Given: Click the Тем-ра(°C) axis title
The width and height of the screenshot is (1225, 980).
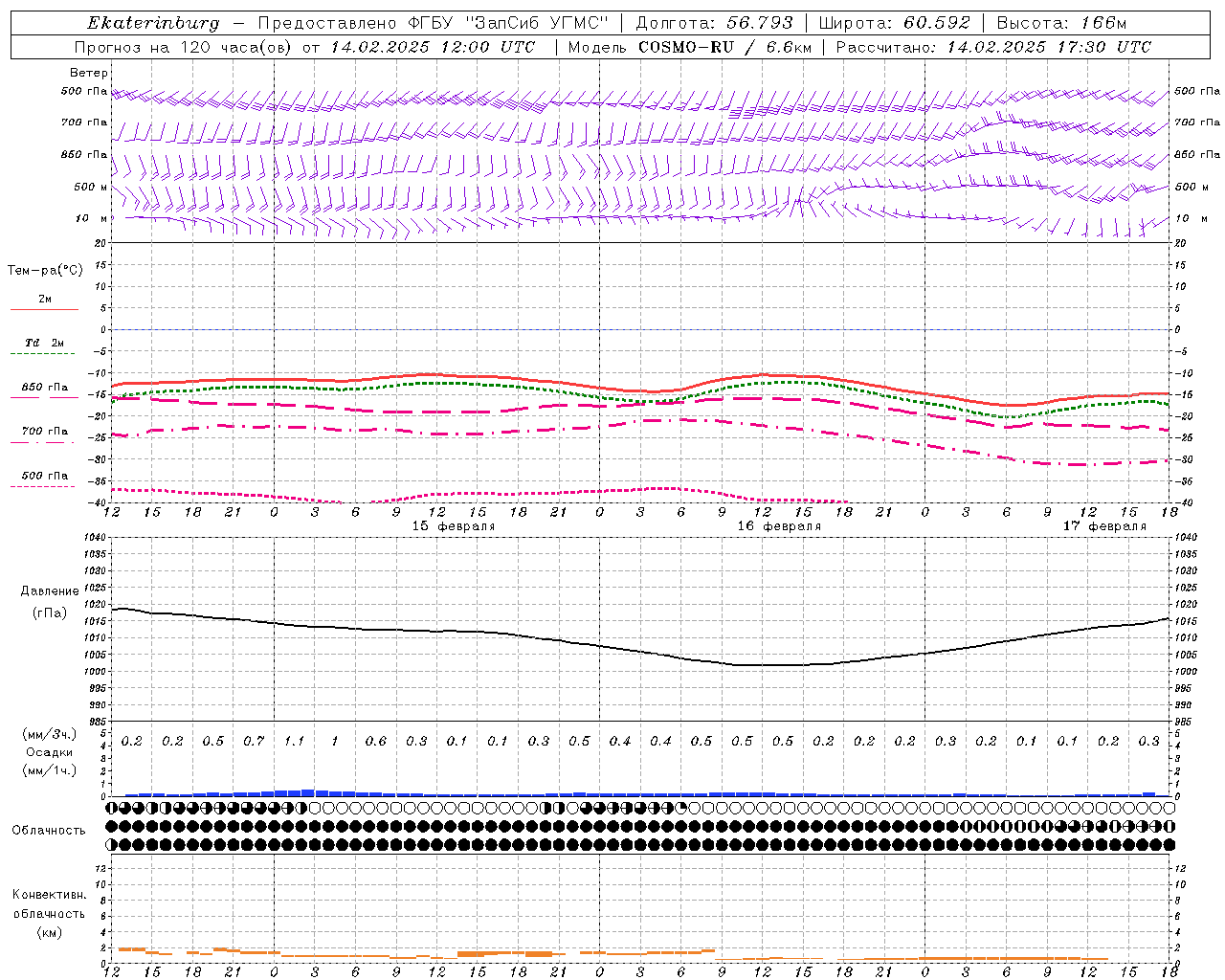Looking at the screenshot, I should coord(45,271).
